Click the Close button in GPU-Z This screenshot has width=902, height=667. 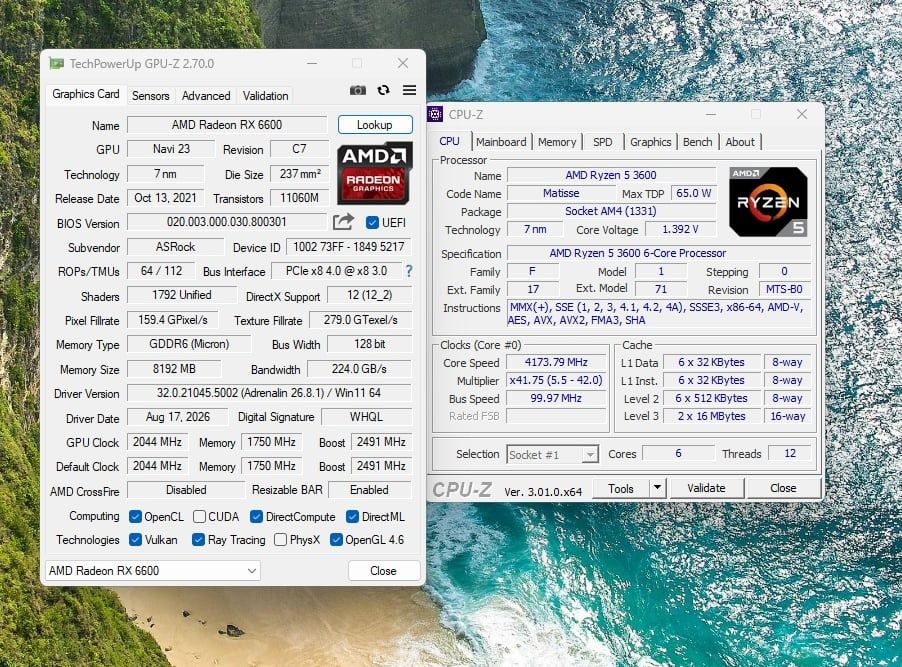pos(384,571)
